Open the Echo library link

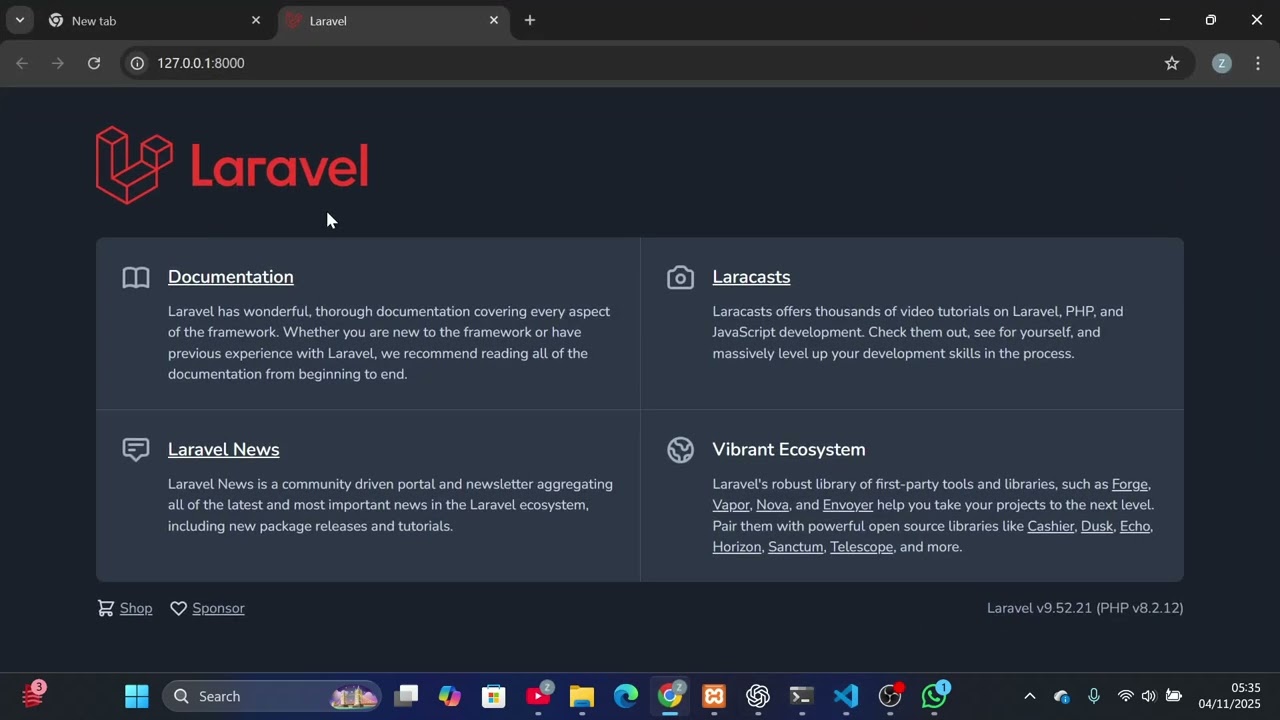[1135, 526]
